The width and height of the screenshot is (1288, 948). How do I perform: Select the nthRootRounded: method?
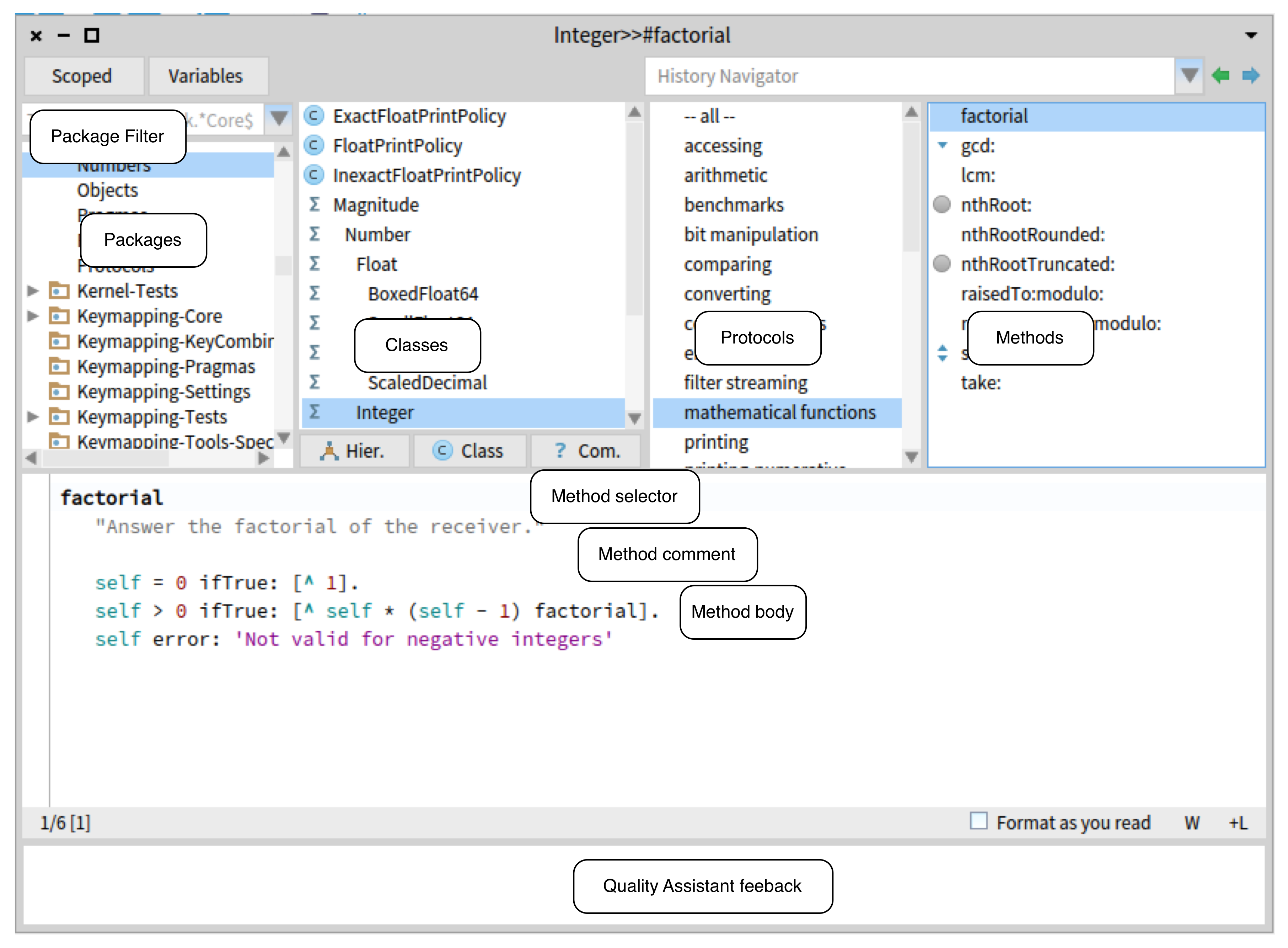[x=1033, y=235]
